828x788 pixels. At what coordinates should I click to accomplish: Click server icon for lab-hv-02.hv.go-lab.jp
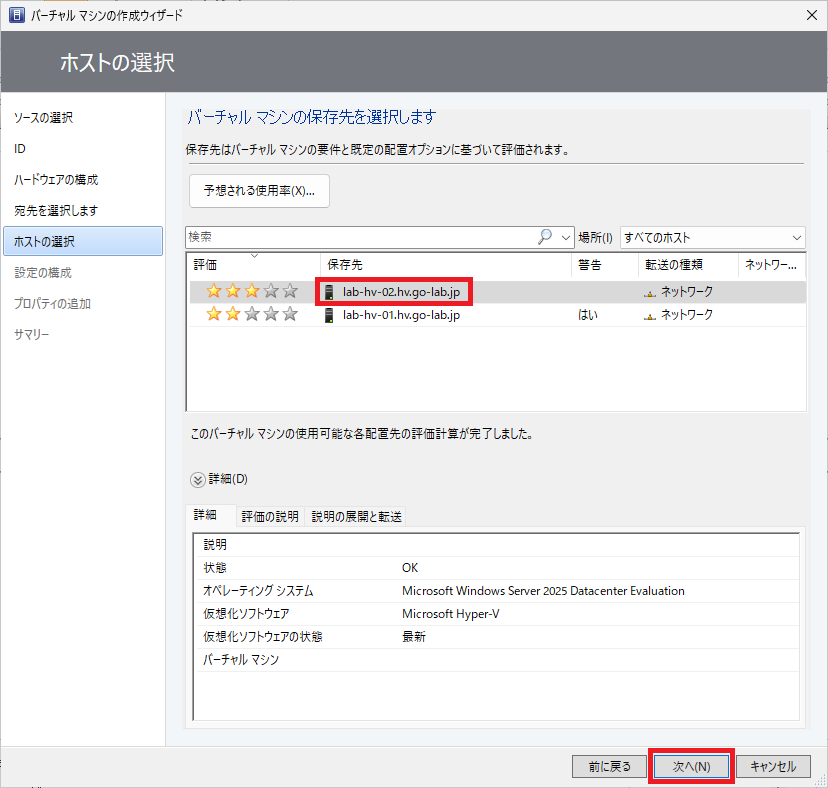click(329, 292)
